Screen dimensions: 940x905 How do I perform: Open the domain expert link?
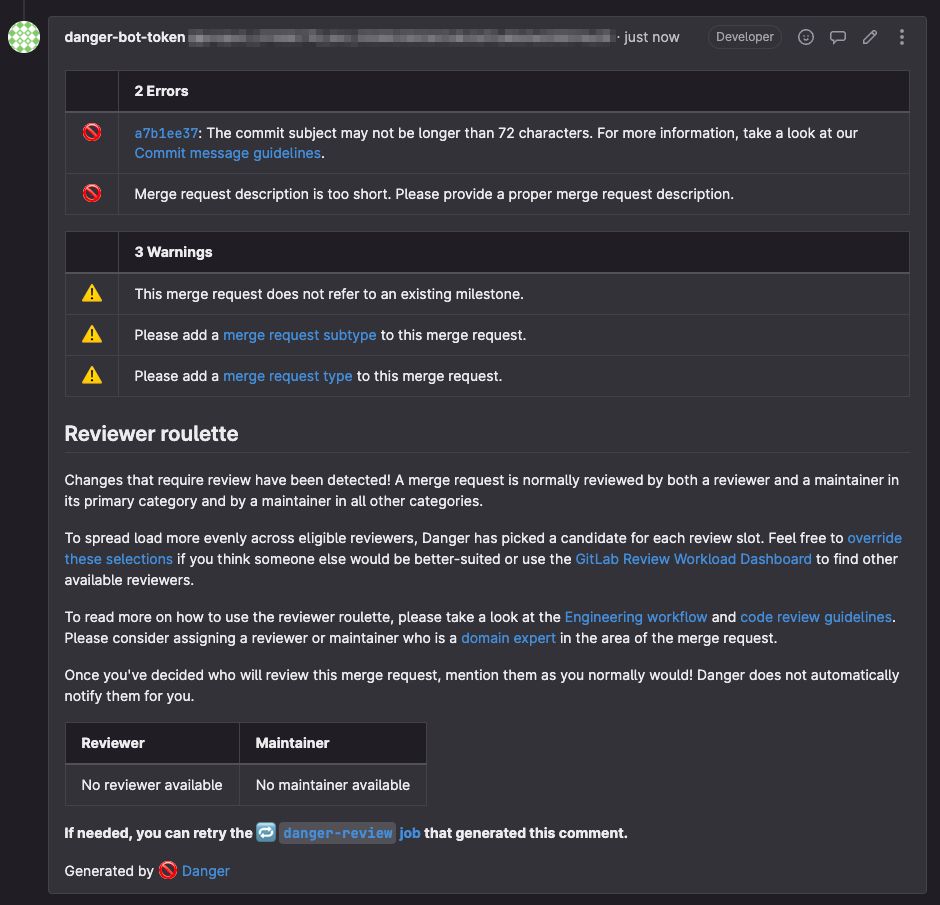tap(508, 638)
